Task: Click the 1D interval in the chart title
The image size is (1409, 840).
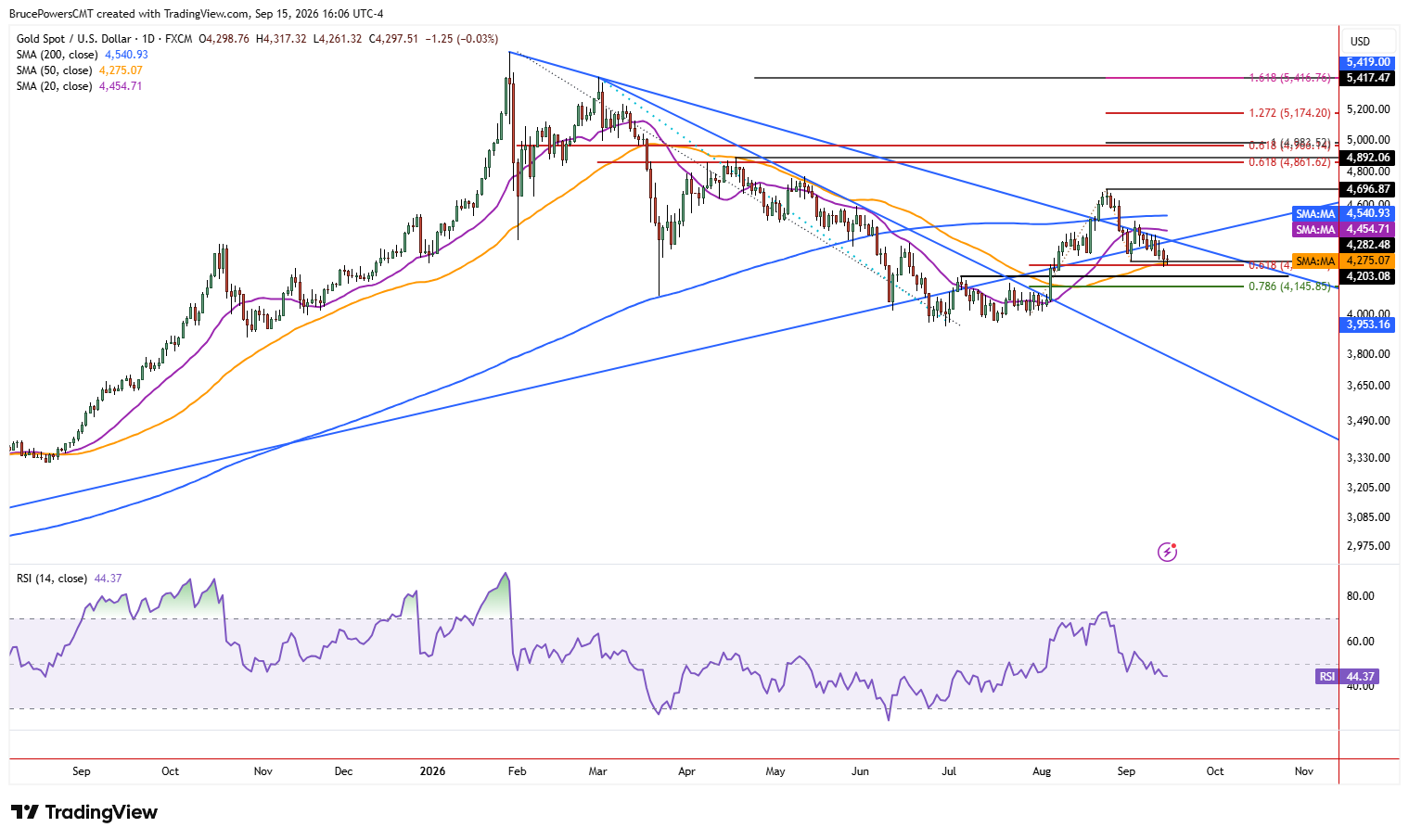Action: (150, 39)
